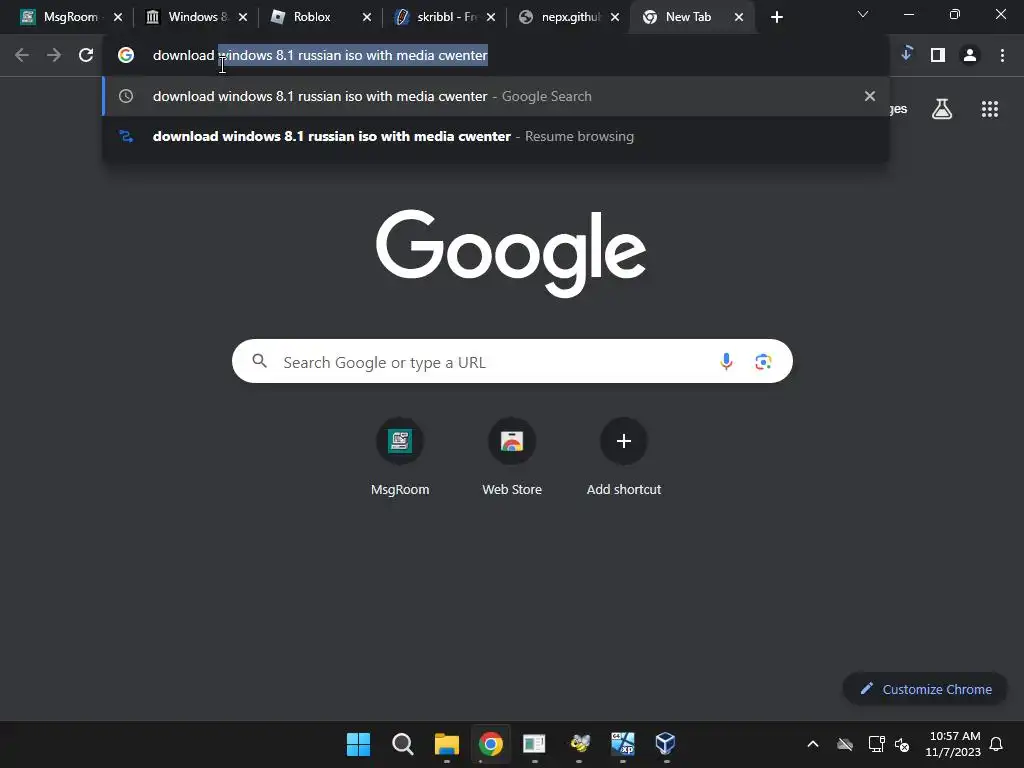Open taskbar Search
The image size is (1024, 768).
coord(402,744)
